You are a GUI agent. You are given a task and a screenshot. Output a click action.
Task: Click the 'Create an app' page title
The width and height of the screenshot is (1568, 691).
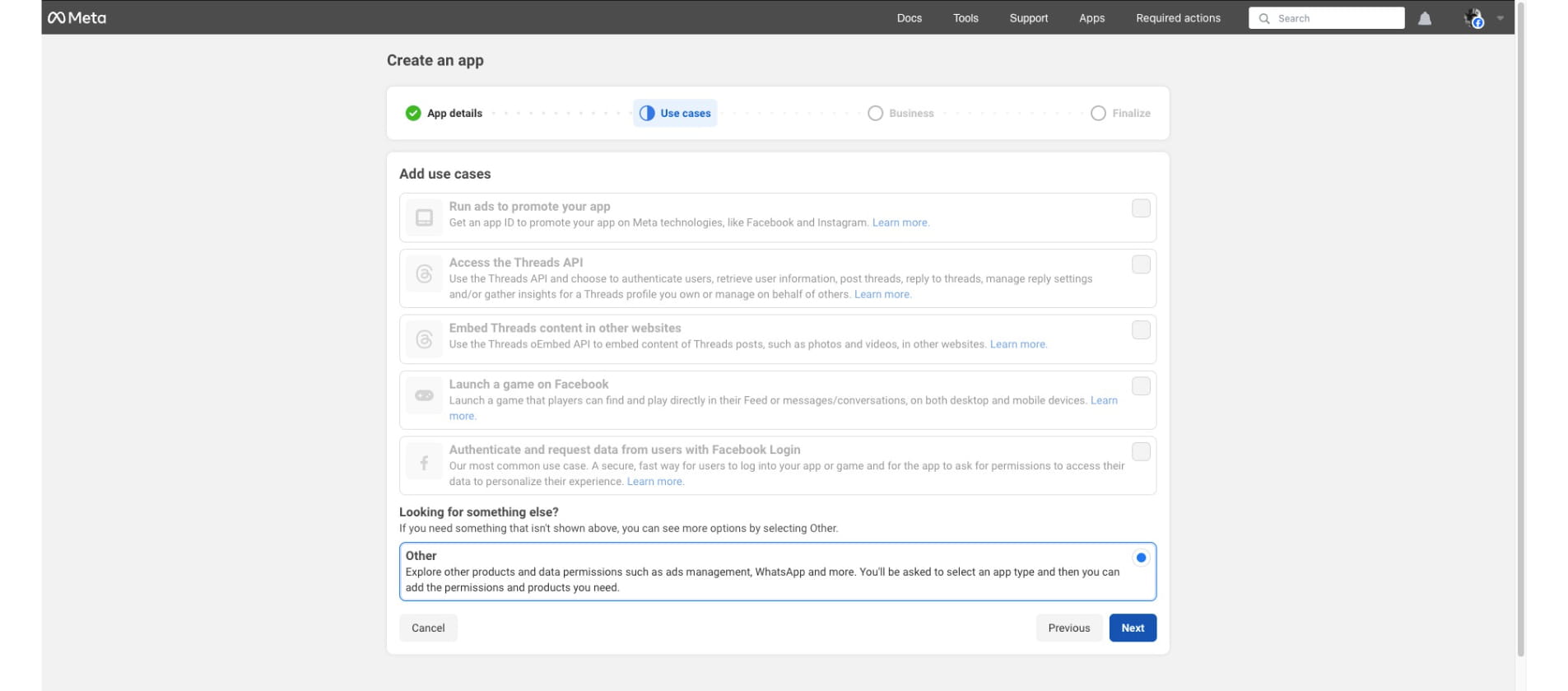coord(435,60)
